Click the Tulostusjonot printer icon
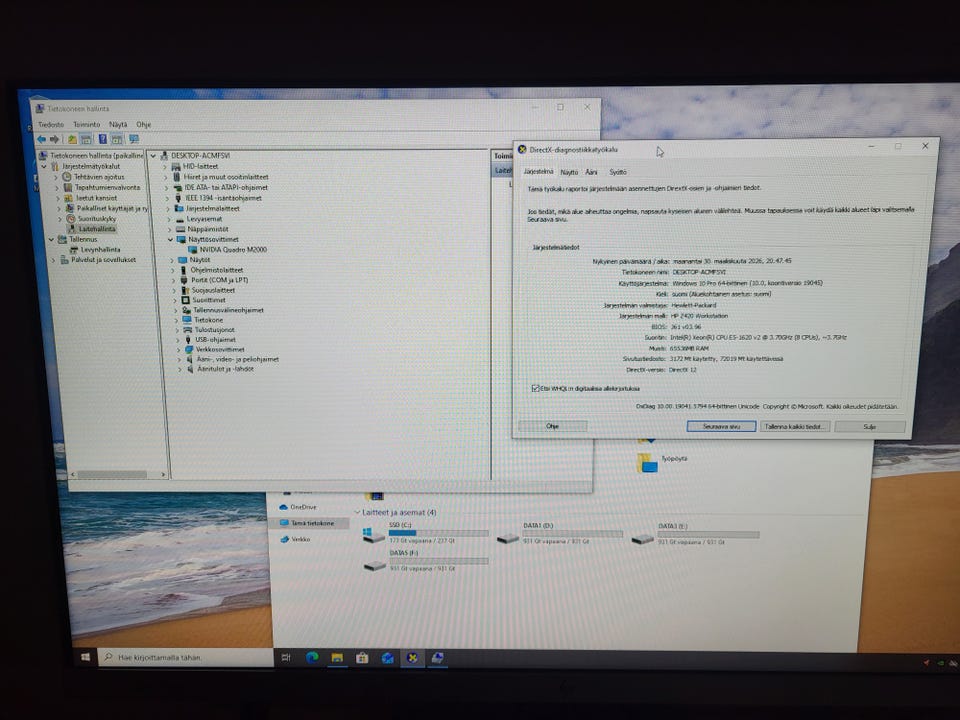 187,329
